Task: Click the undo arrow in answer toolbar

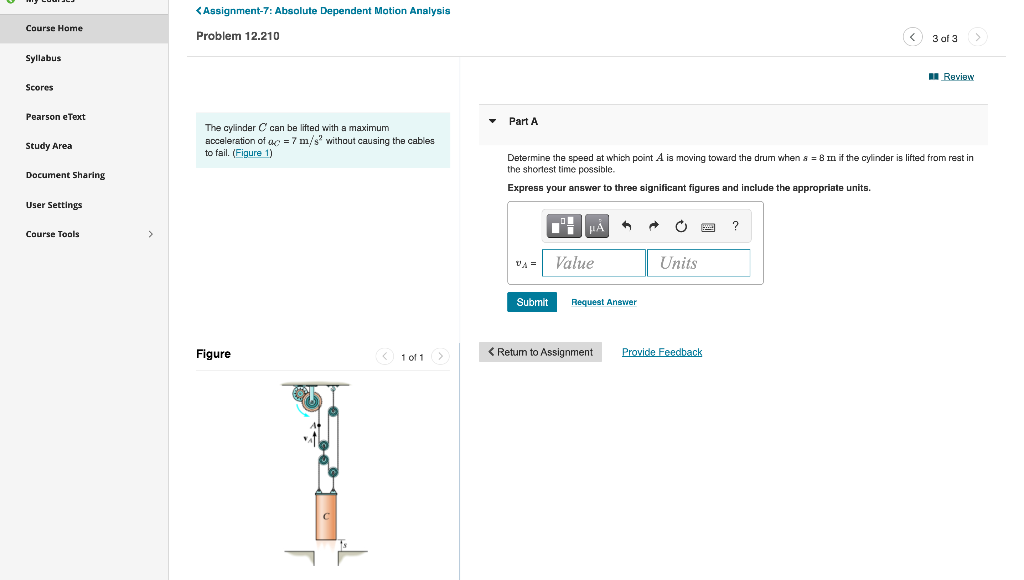Action: tap(626, 225)
